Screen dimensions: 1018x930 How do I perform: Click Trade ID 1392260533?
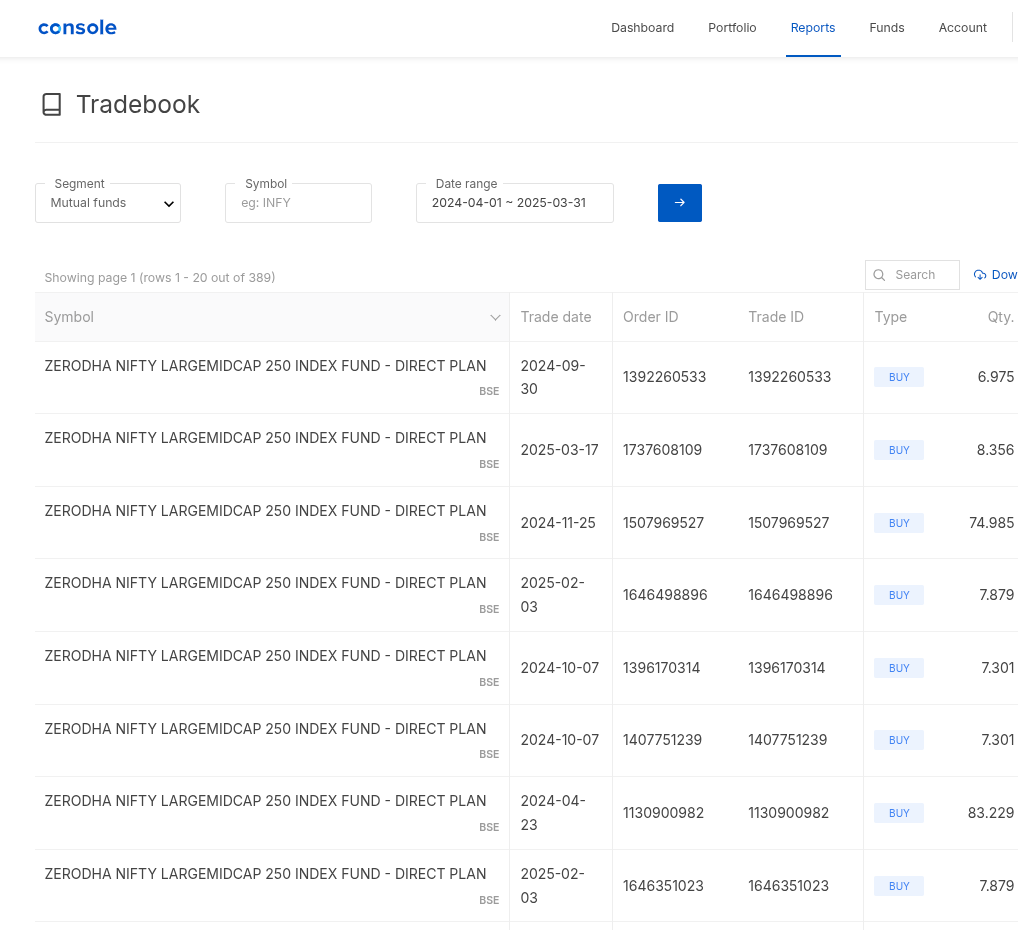click(x=789, y=377)
